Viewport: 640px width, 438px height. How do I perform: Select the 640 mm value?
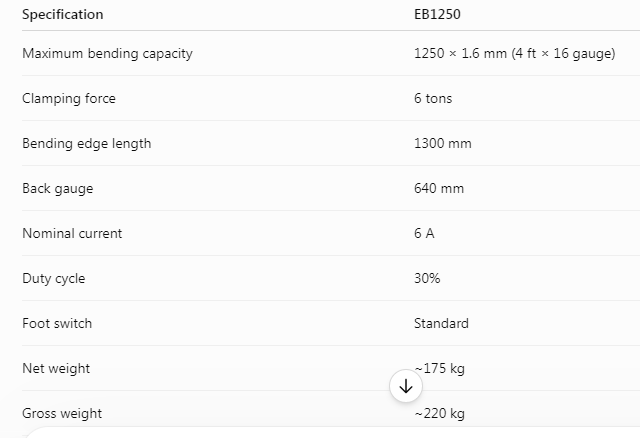(439, 188)
